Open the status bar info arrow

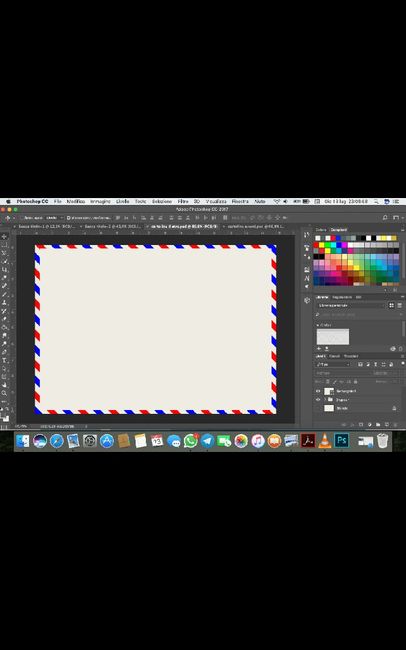pos(86,426)
